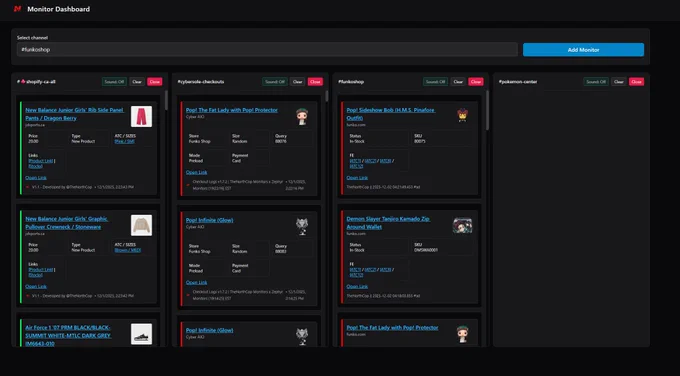The width and height of the screenshot is (680, 376).
Task: Click the Monitor Dashboard heading text
Action: pos(59,9)
